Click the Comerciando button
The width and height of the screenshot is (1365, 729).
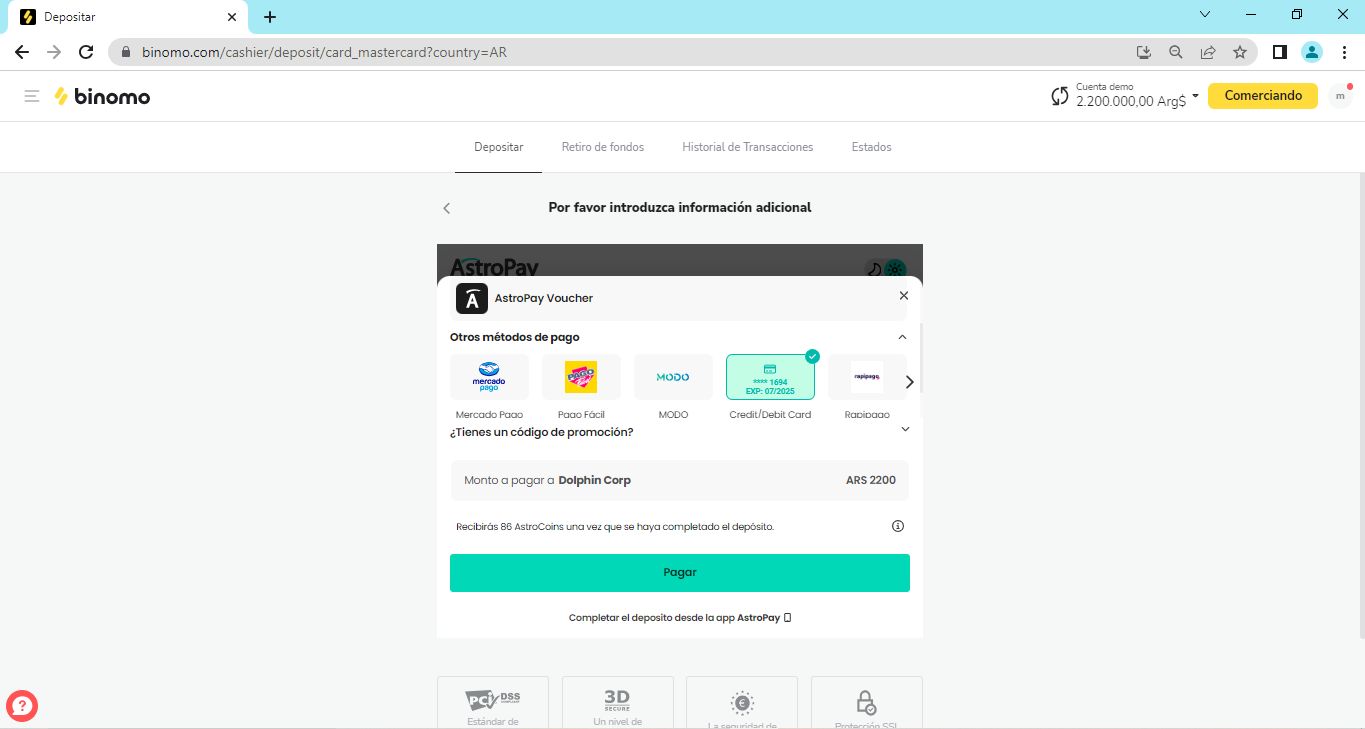click(1263, 96)
